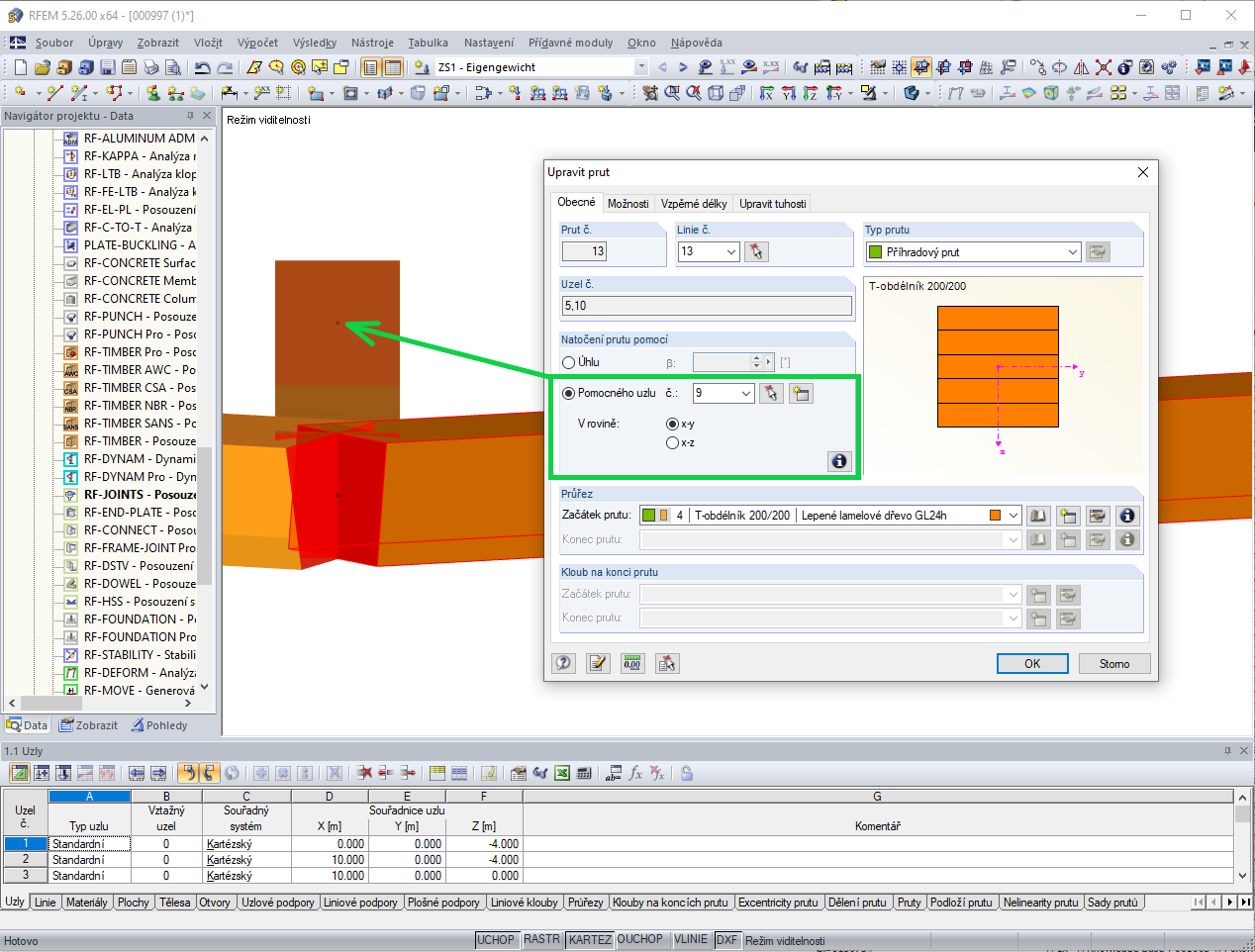Go to next load case arrow
This screenshot has height=952, width=1255.
[x=683, y=67]
